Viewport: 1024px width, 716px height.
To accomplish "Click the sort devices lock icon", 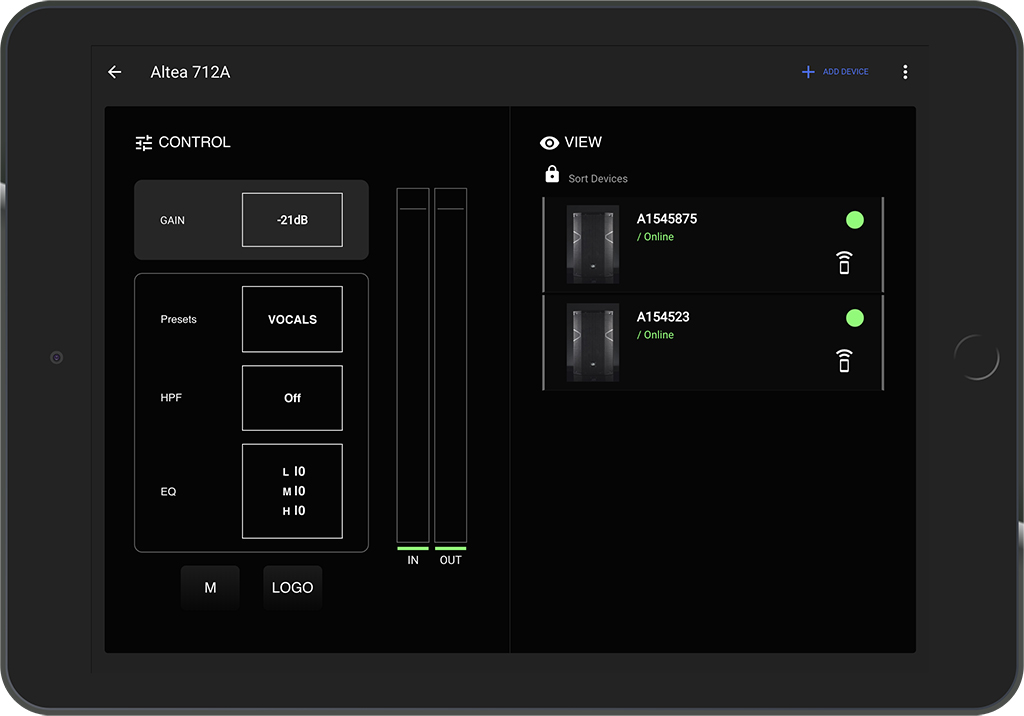I will point(551,175).
